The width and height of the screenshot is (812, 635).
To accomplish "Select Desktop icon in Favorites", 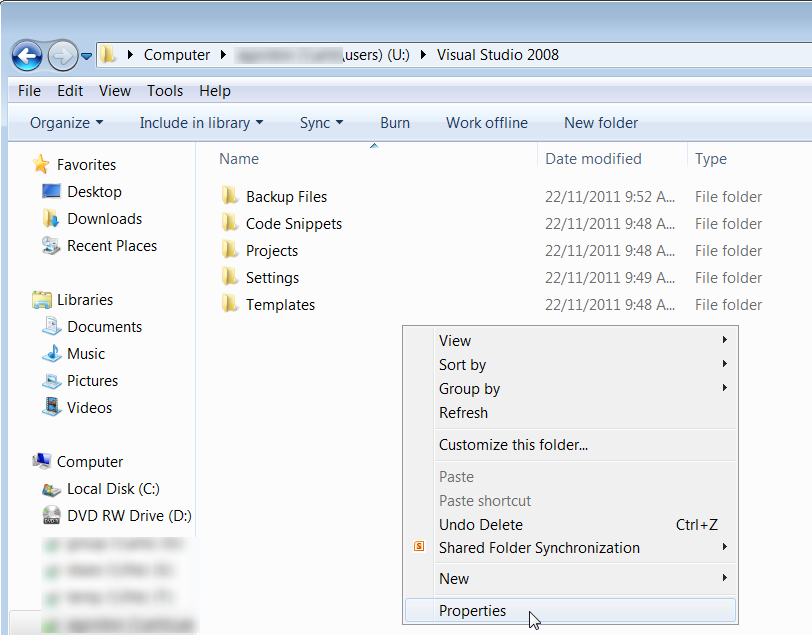I will coord(51,191).
